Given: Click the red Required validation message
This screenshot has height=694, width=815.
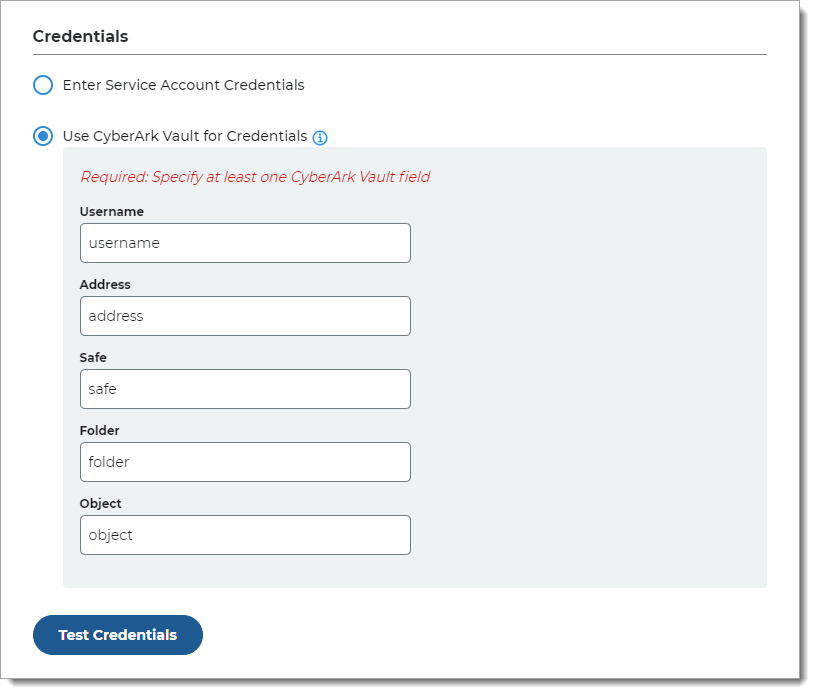Looking at the screenshot, I should coord(255,177).
